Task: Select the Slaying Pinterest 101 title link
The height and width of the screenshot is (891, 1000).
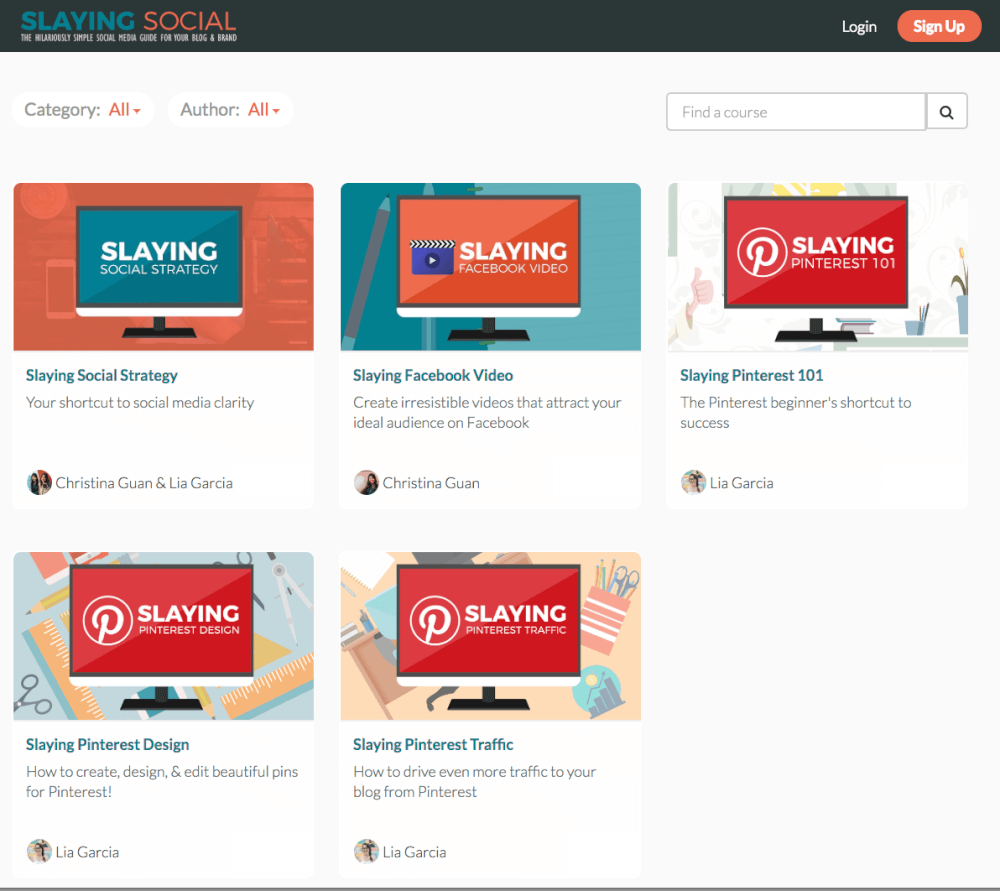Action: click(x=751, y=375)
